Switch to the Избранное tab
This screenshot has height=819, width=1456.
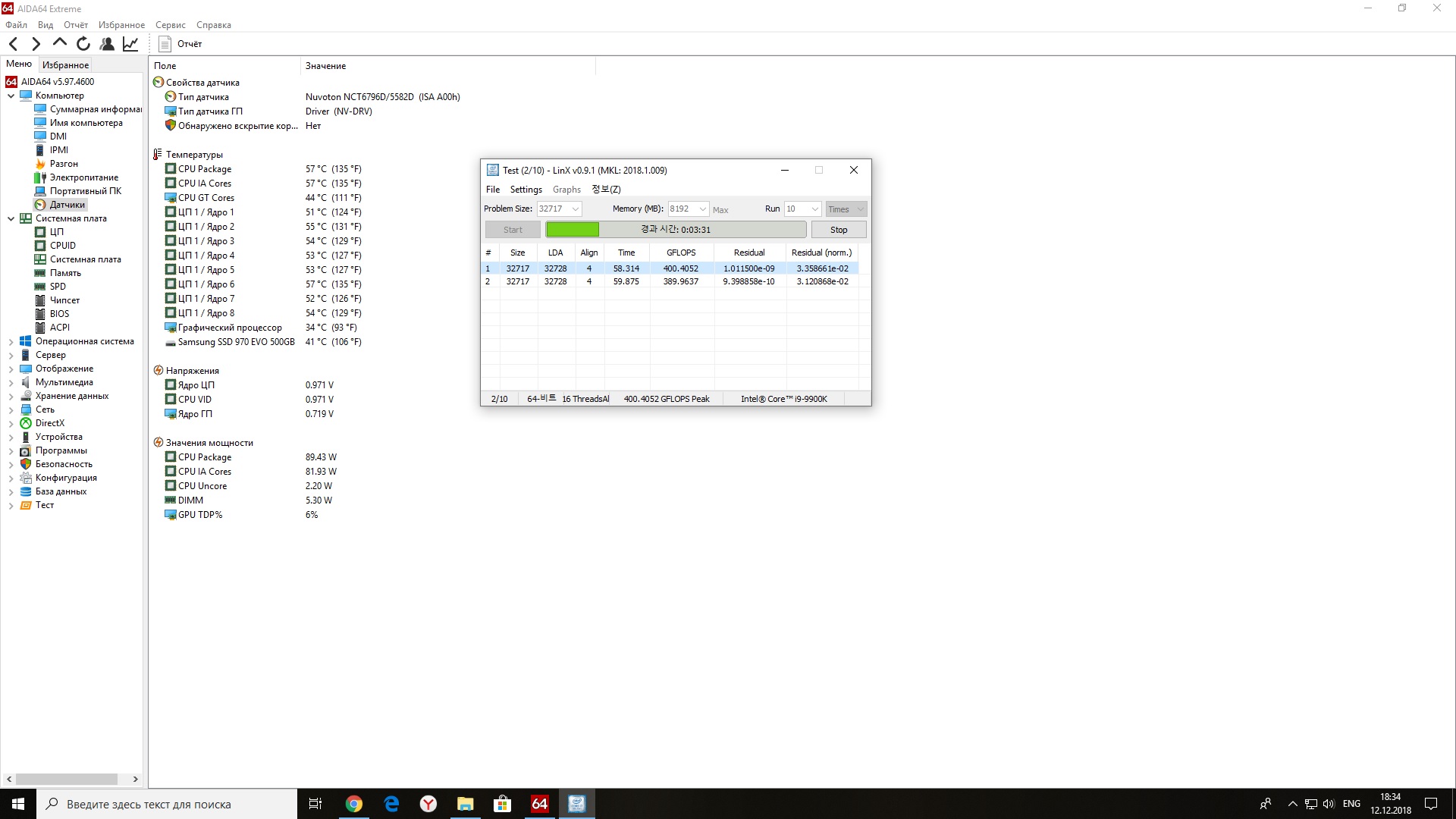(65, 65)
